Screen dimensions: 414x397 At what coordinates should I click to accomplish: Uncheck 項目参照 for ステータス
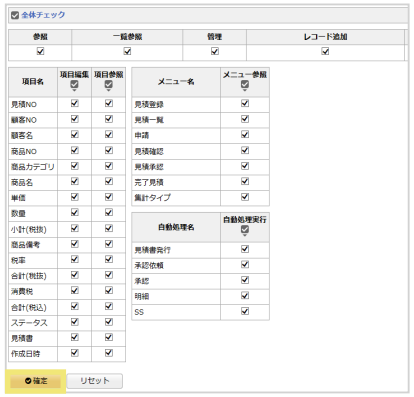tap(109, 322)
